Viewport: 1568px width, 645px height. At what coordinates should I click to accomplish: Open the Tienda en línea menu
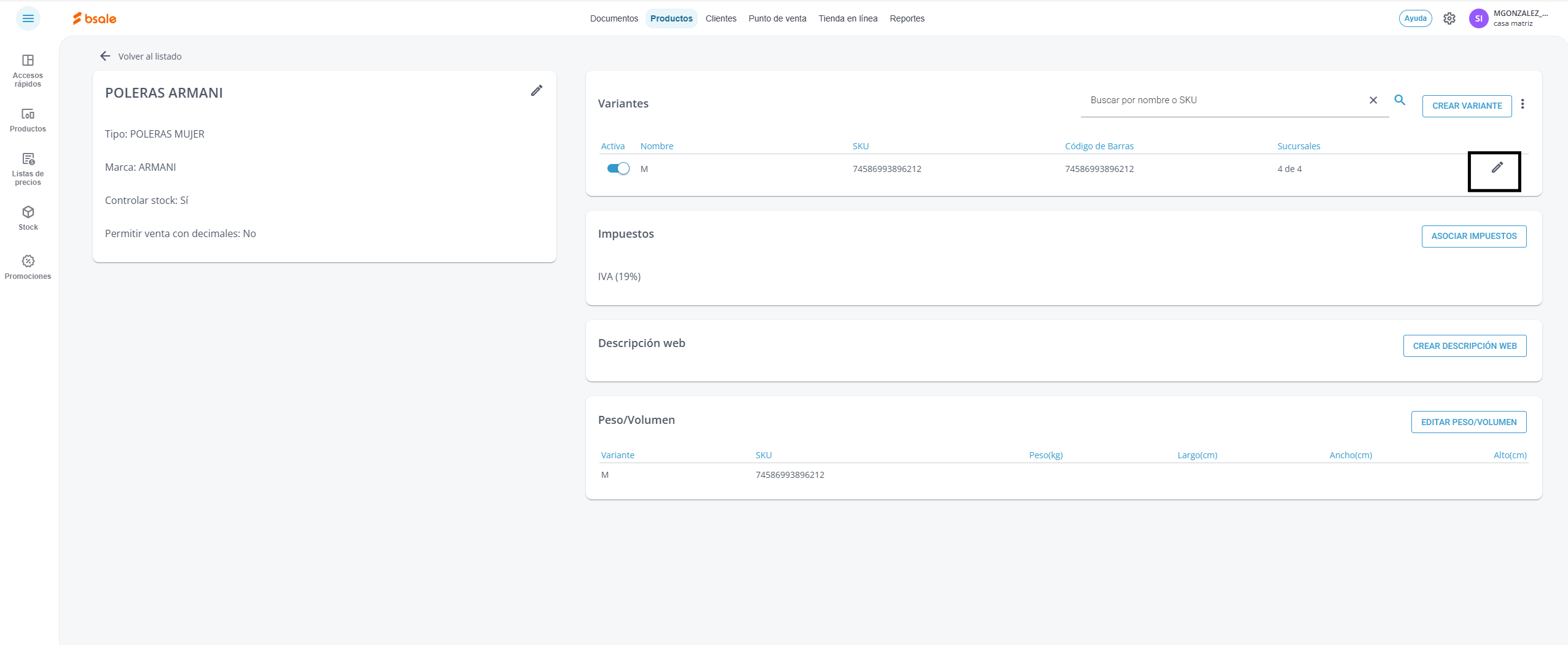[848, 18]
